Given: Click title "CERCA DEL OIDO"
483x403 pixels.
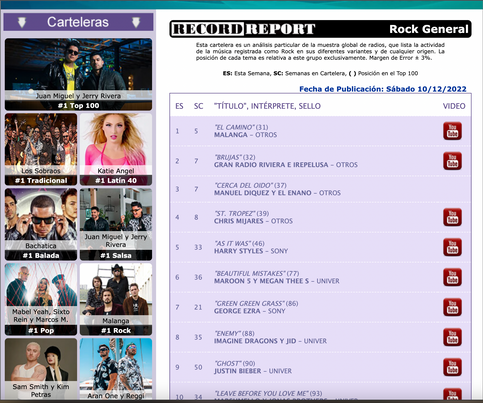Looking at the screenshot, I should tap(243, 186).
